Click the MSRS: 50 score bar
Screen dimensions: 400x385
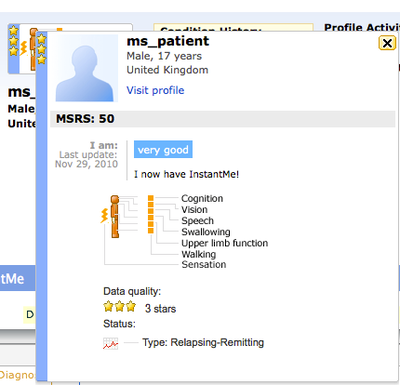click(x=223, y=119)
